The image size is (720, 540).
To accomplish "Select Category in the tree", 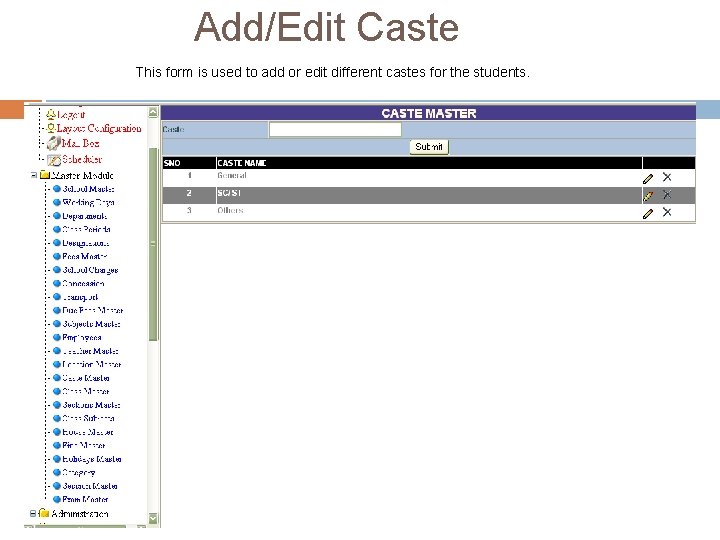I will point(79,472).
